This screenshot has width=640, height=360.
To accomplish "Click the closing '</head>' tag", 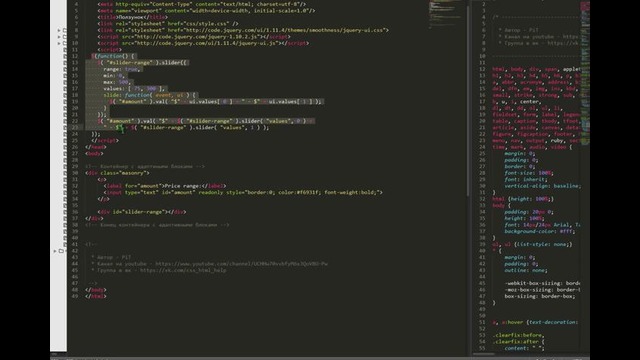I will coord(96,147).
